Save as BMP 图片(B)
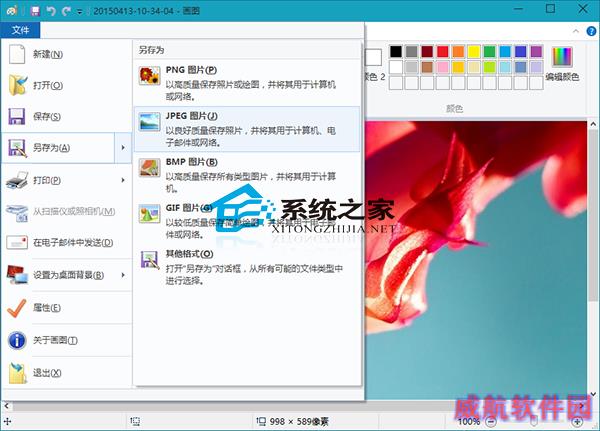600x431 pixels. [x=247, y=175]
